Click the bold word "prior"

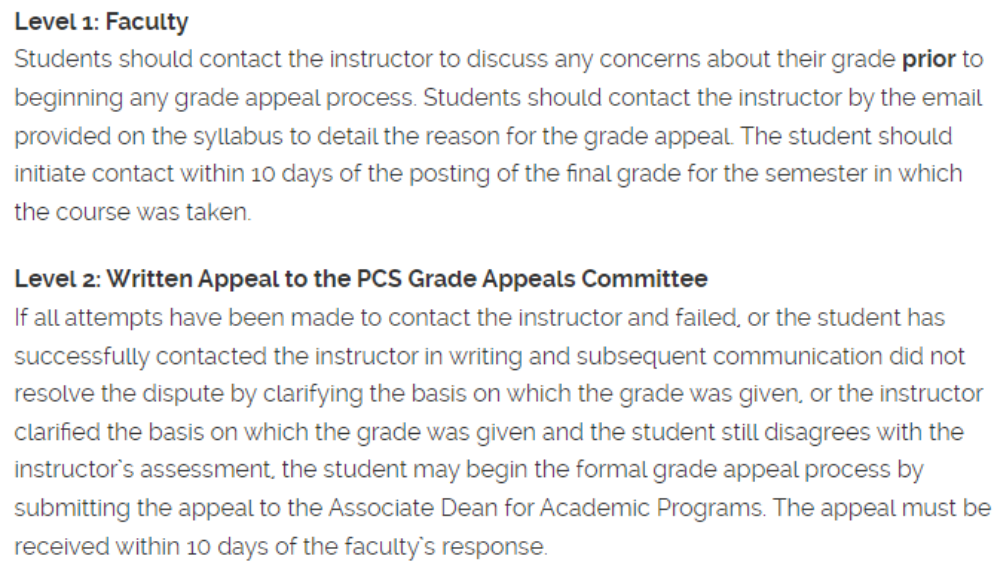click(x=929, y=58)
